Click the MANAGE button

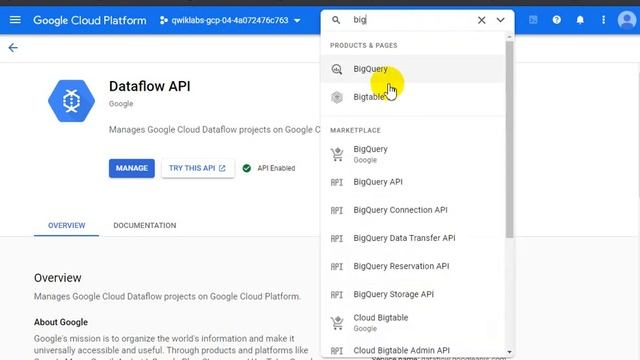(132, 168)
